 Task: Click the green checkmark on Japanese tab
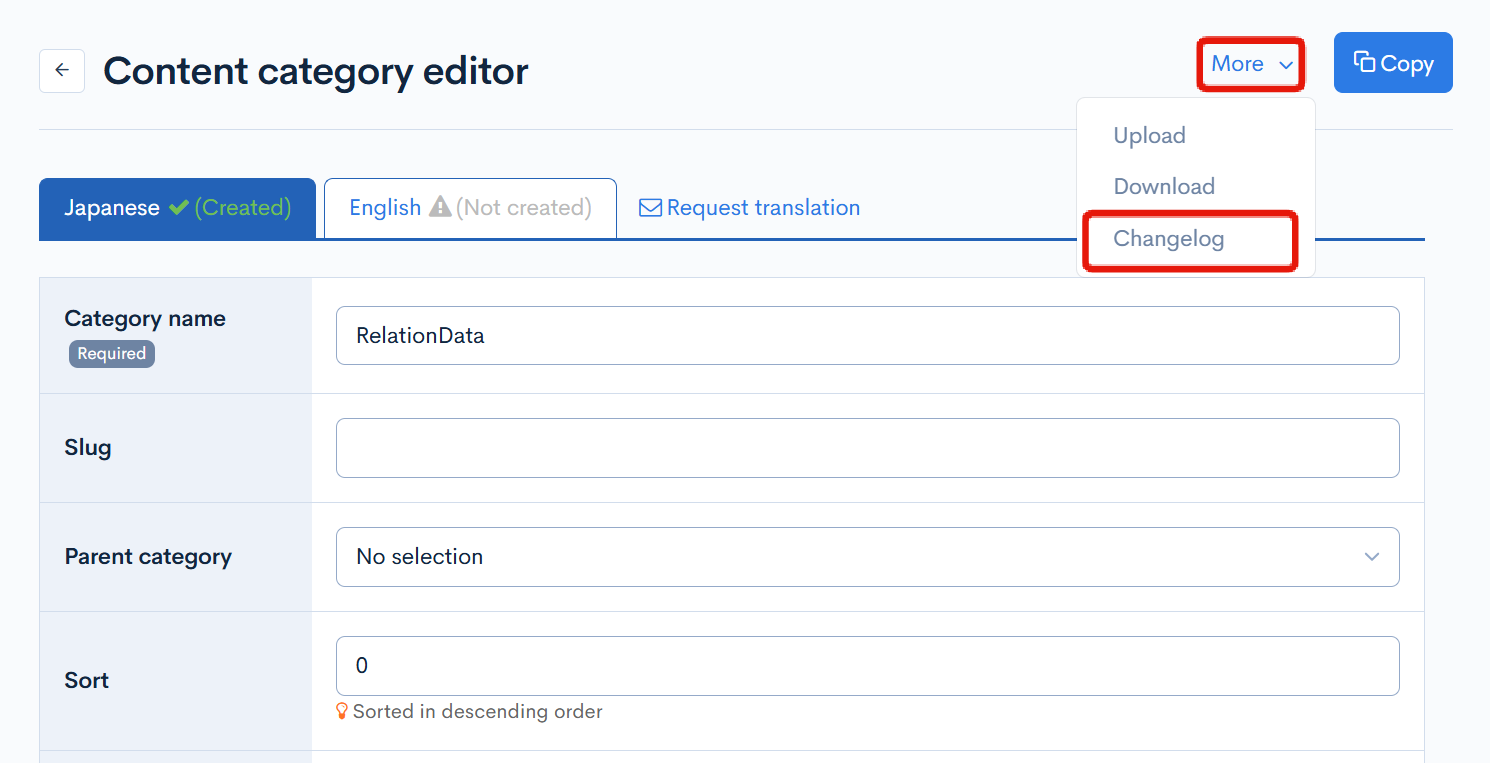point(179,208)
